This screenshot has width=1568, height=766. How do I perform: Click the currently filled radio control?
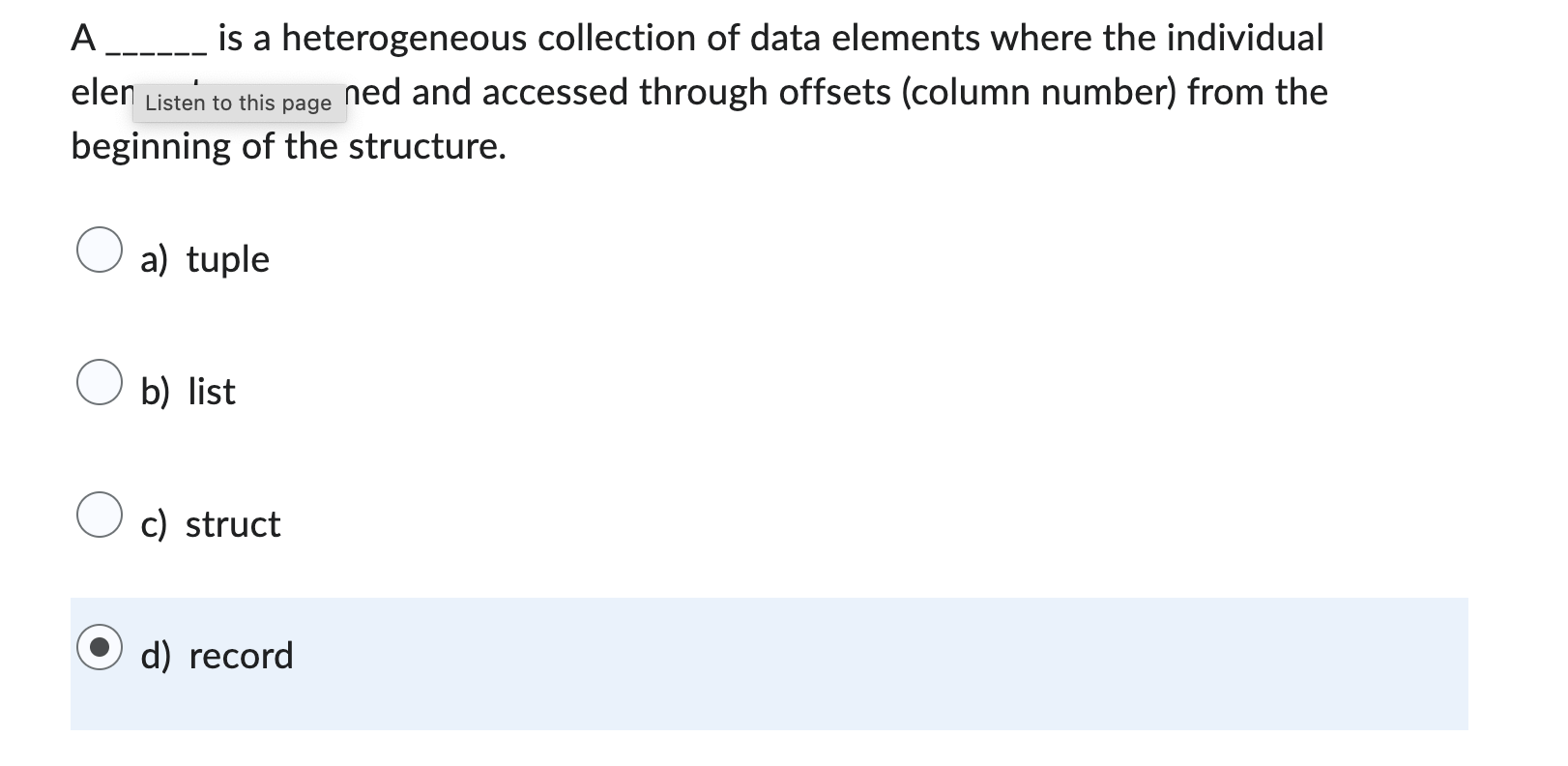102,648
